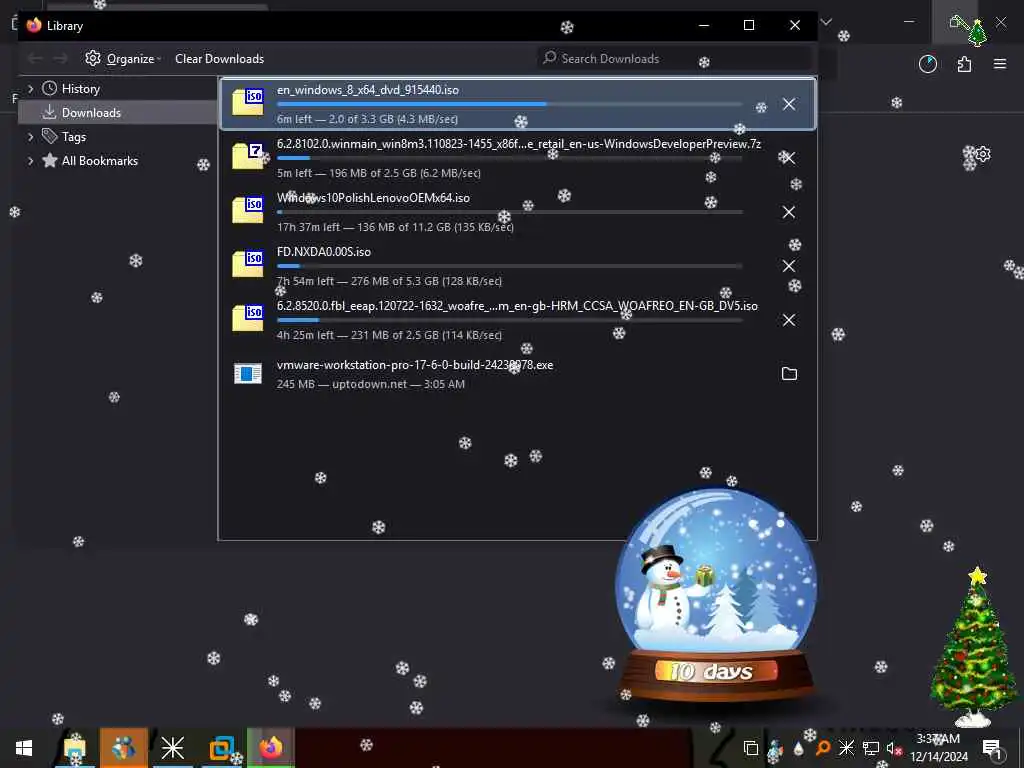Click ISO file icon of WOAFREO_EN-GB_DV5.iso
This screenshot has height=768, width=1024.
click(x=248, y=318)
